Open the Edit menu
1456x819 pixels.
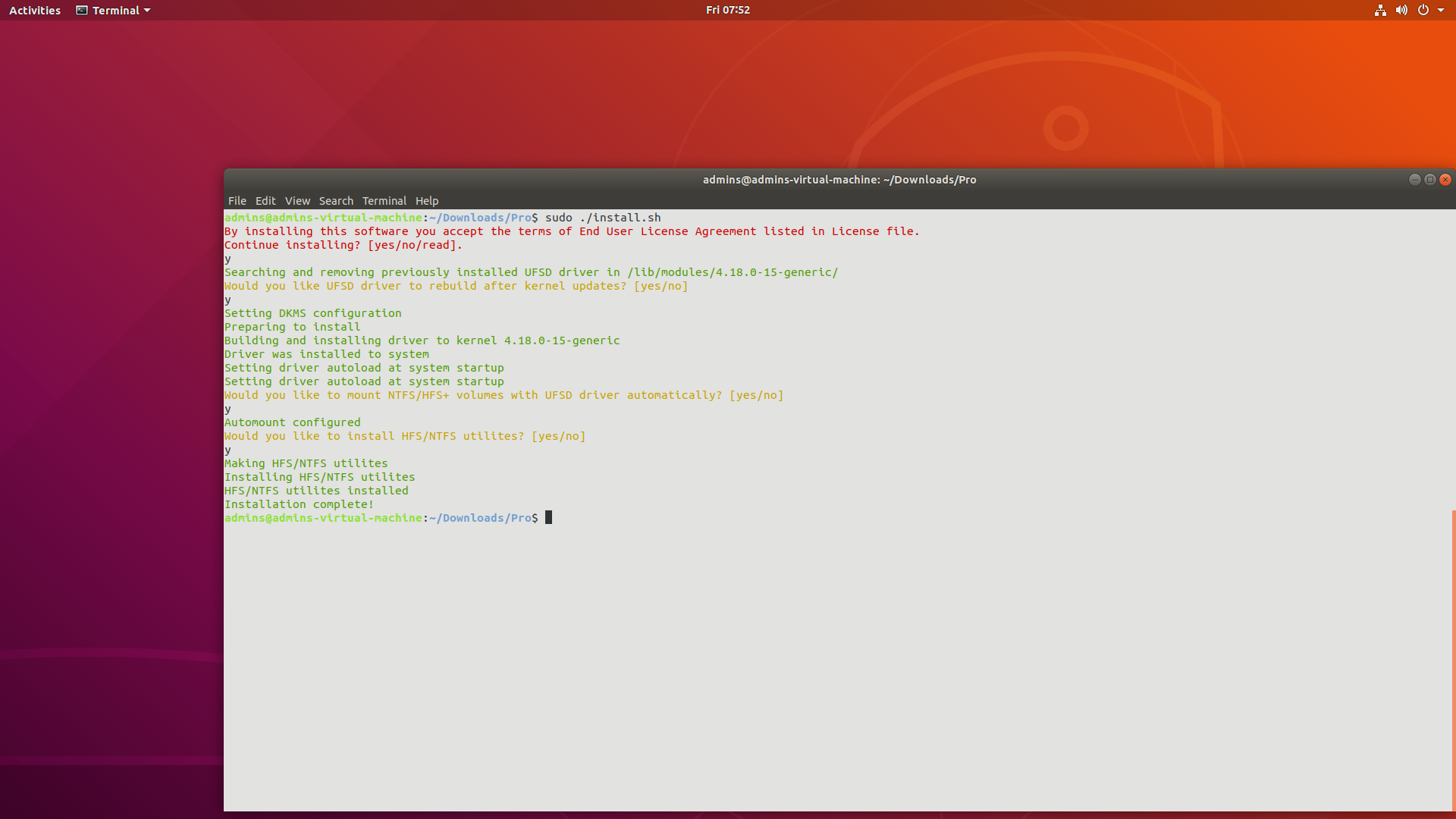265,201
